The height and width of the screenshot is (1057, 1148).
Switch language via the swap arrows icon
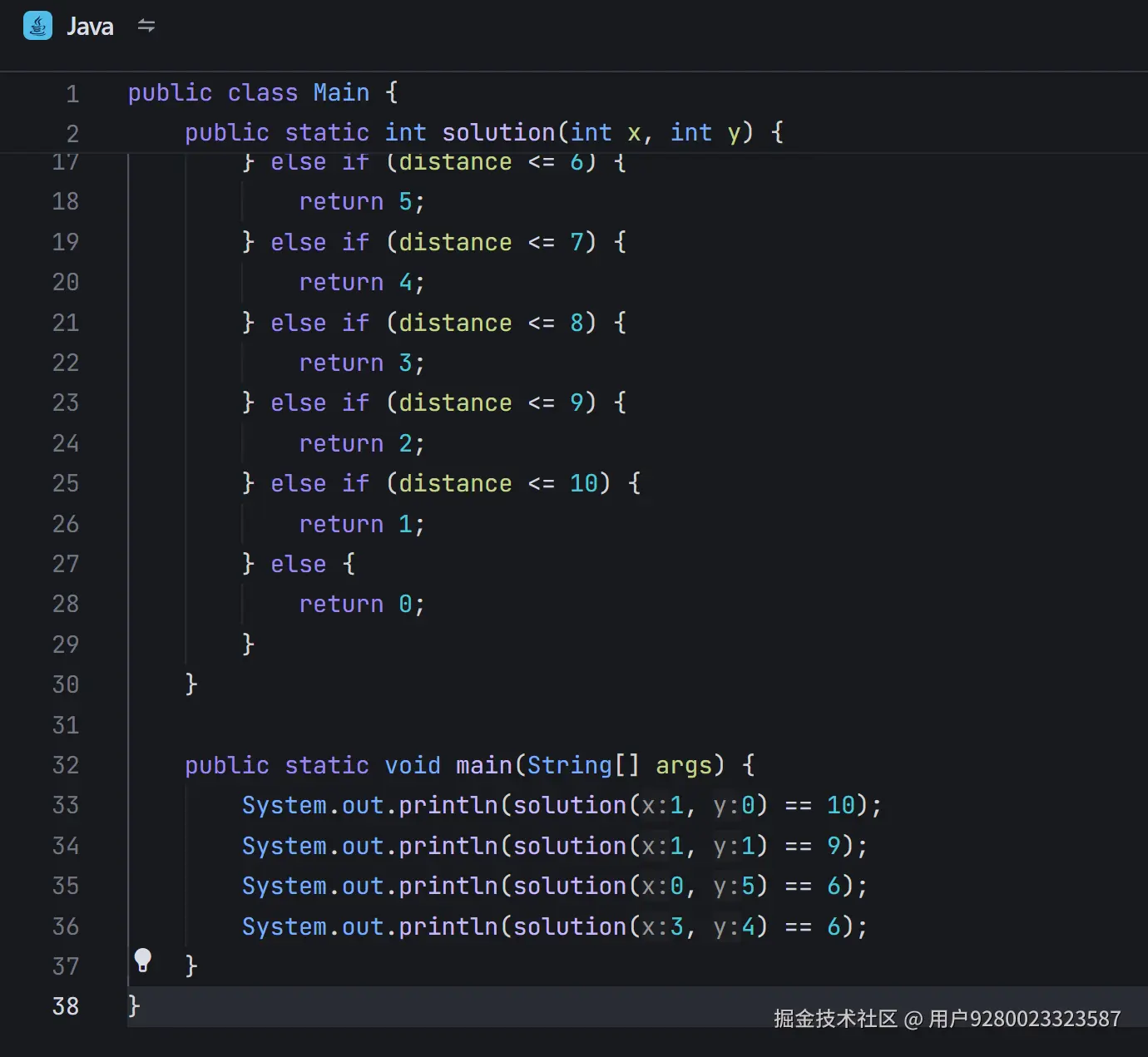(x=146, y=26)
